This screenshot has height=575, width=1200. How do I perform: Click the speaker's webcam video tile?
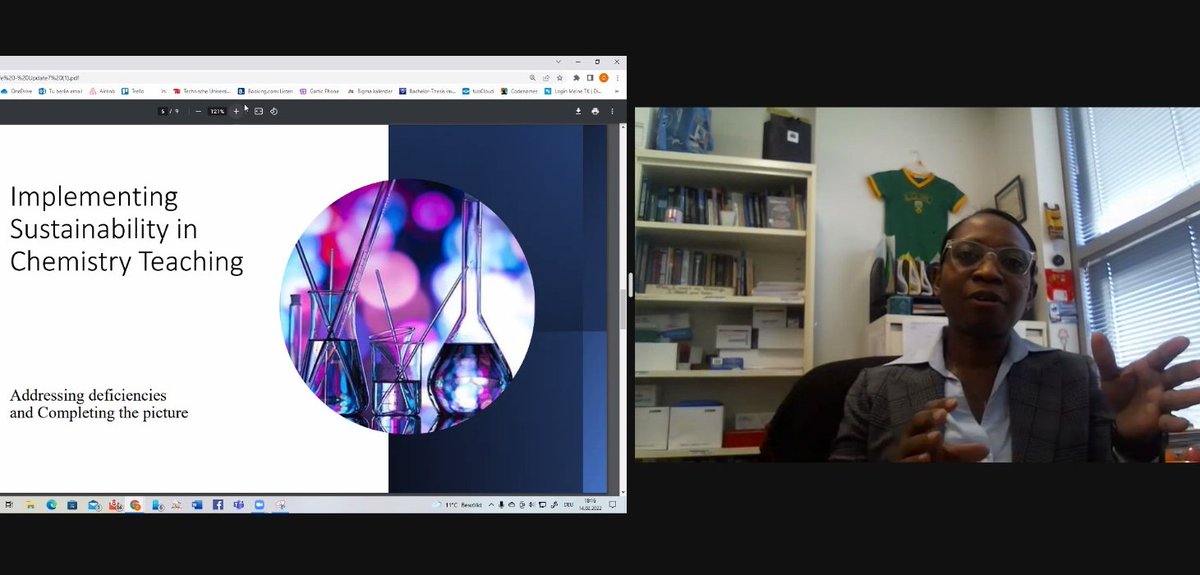[x=917, y=284]
